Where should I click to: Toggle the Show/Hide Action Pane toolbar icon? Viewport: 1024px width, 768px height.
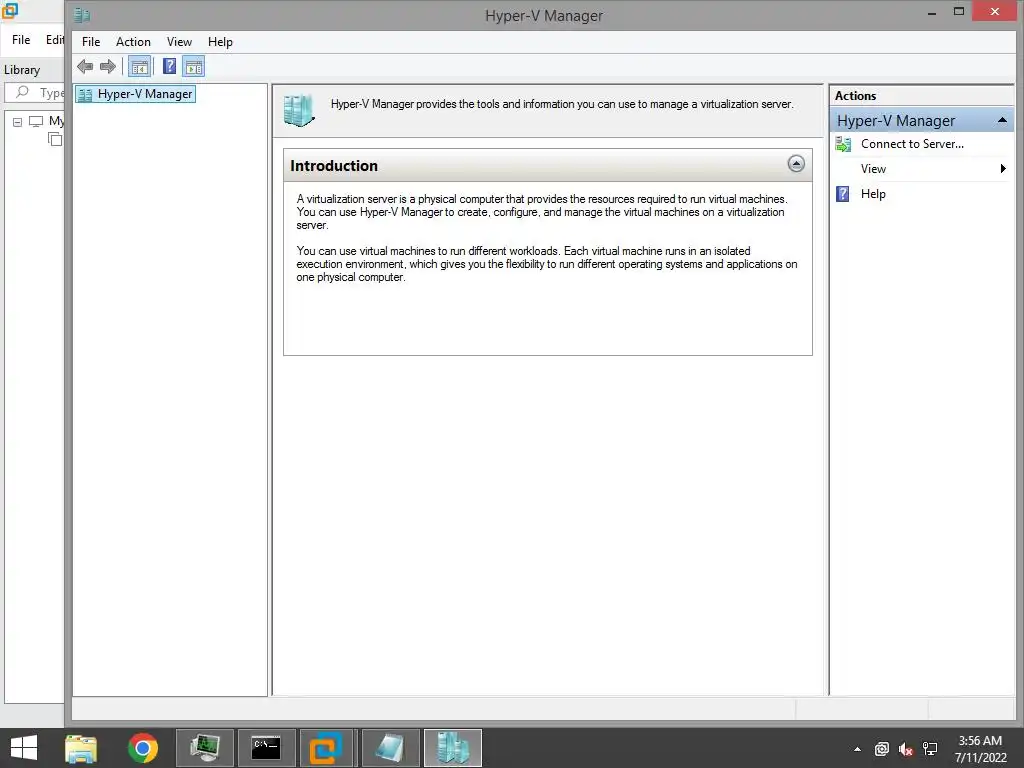[x=194, y=66]
